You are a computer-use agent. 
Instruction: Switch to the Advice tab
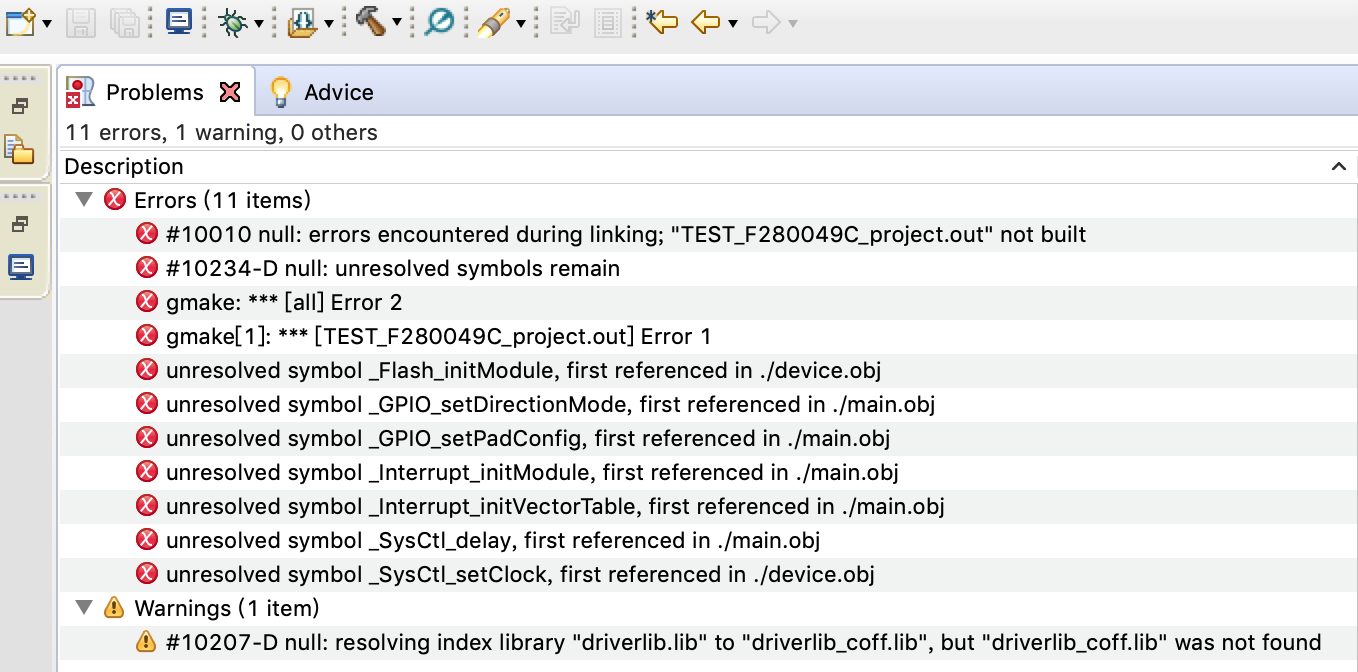tap(338, 92)
